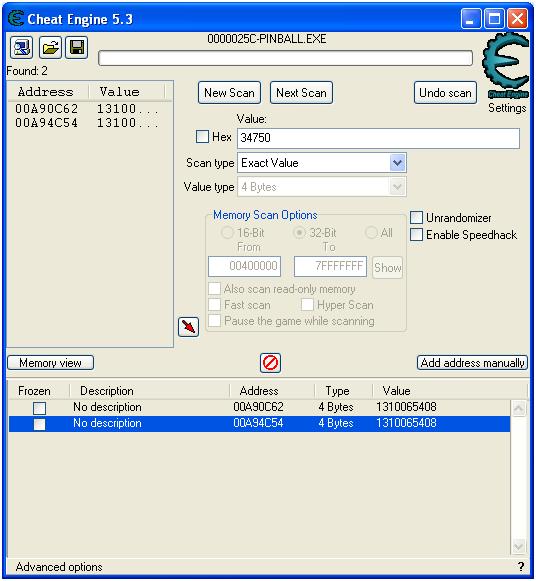Click 4 Bytes type of 00A90C62 row
This screenshot has height=581, width=536.
point(336,407)
